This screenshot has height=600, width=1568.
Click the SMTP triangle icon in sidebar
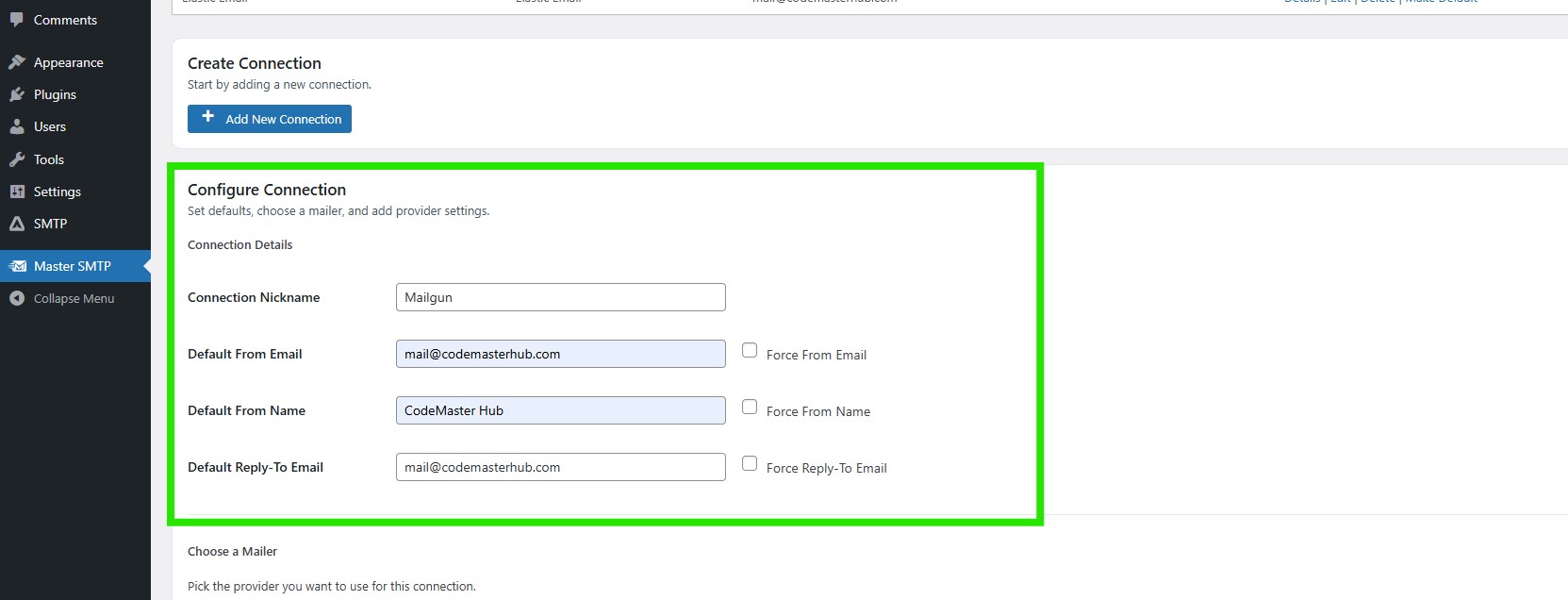pyautogui.click(x=17, y=224)
